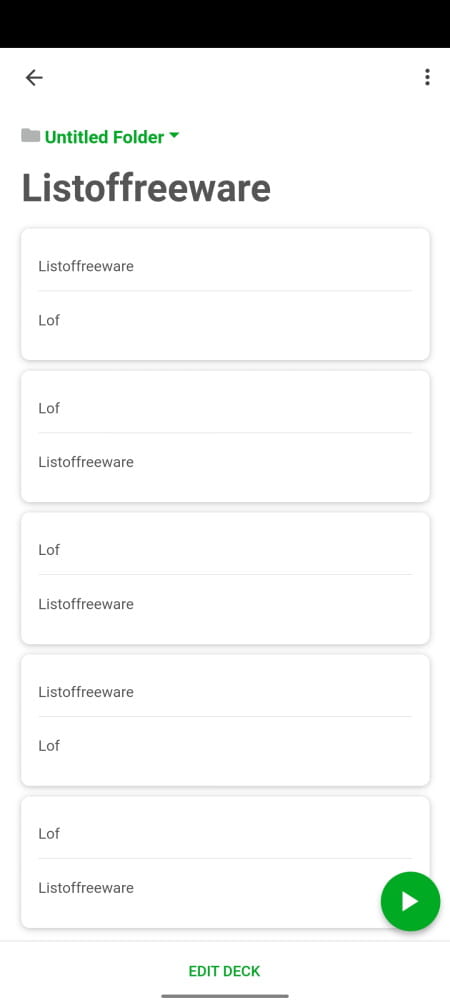Open the EDIT DECK button

point(224,971)
